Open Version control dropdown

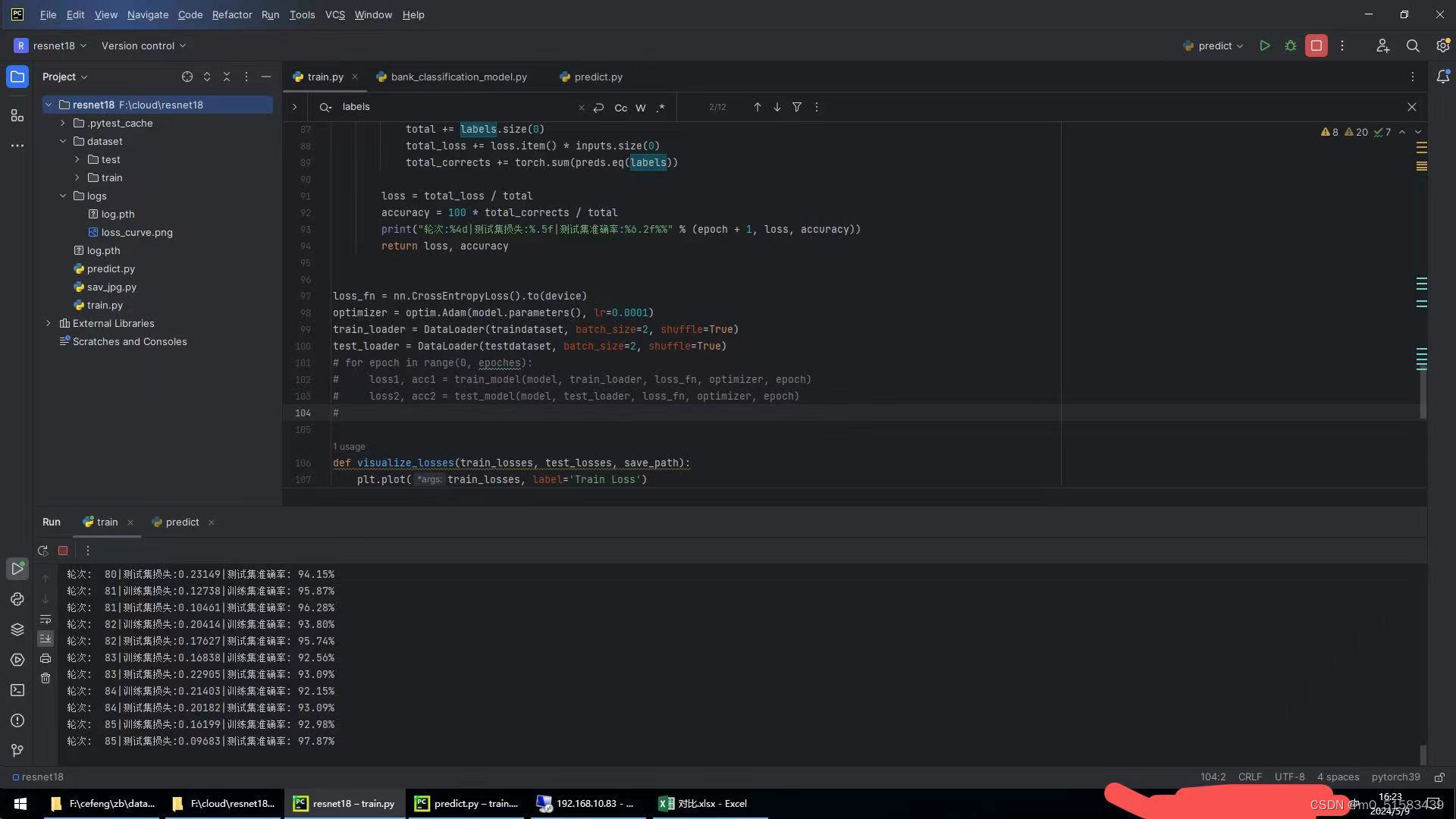143,45
